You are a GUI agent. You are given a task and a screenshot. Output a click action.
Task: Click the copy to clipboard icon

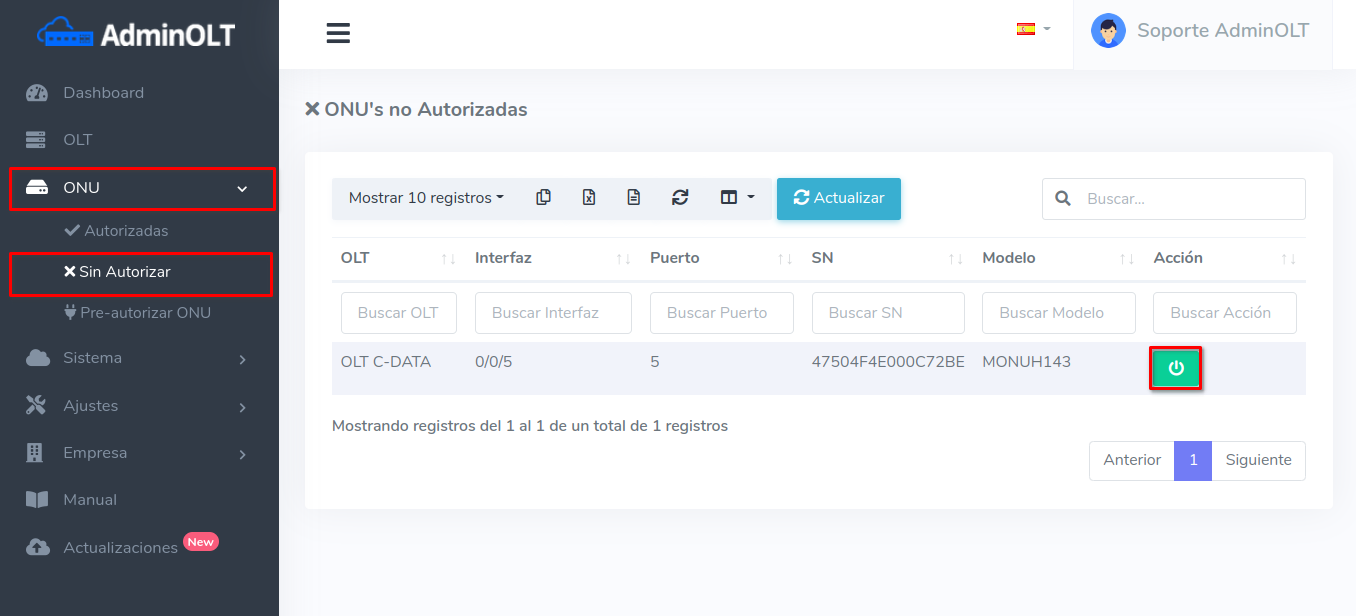point(543,198)
